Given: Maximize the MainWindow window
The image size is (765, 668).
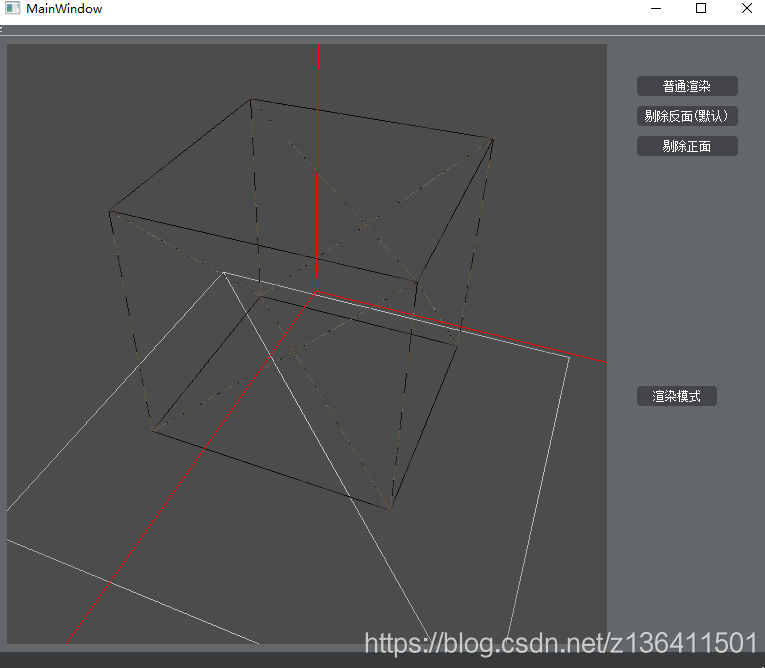Looking at the screenshot, I should 701,8.
